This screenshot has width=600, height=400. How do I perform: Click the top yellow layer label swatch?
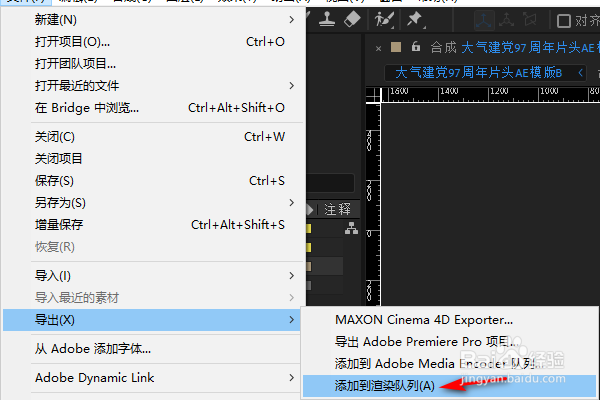(309, 229)
